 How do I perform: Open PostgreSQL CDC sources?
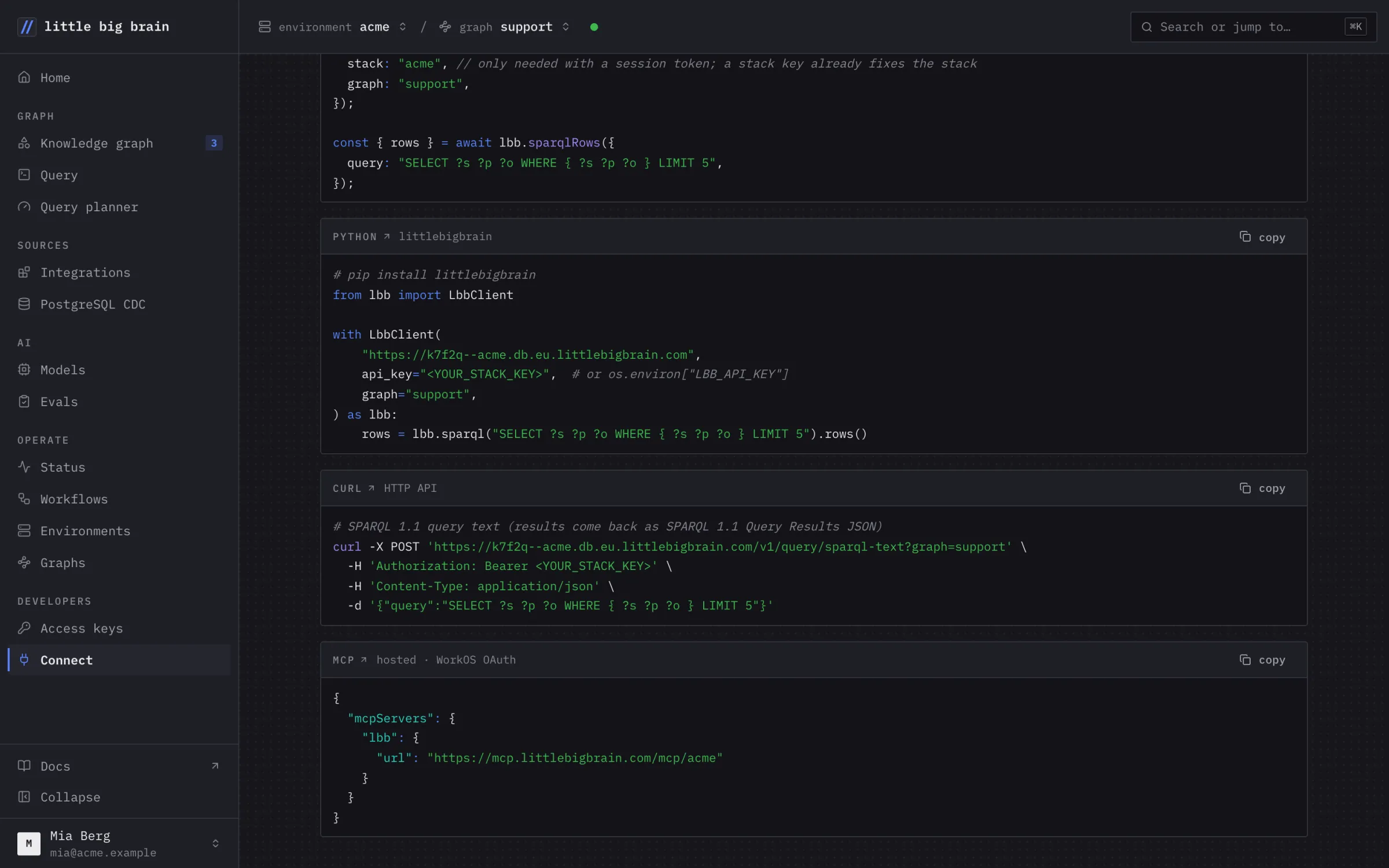119,304
